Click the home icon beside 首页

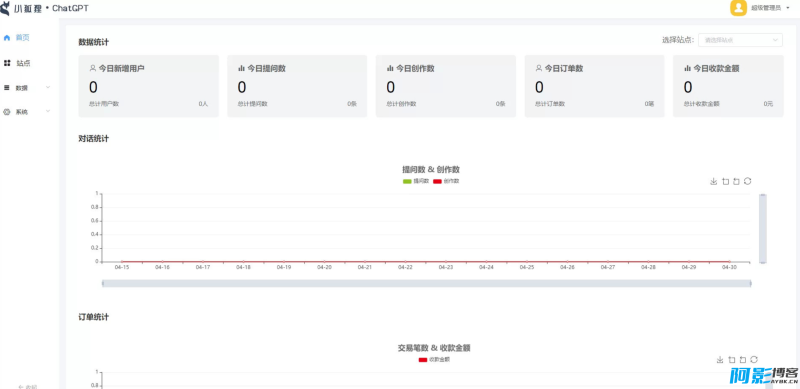(7, 37)
